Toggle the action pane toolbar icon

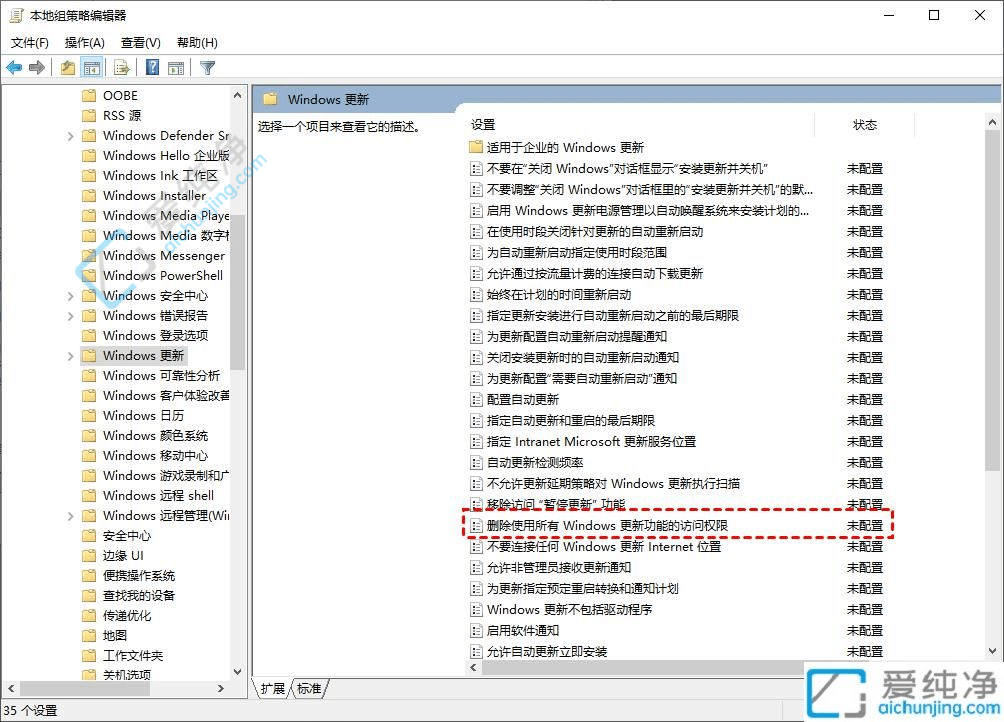point(178,67)
